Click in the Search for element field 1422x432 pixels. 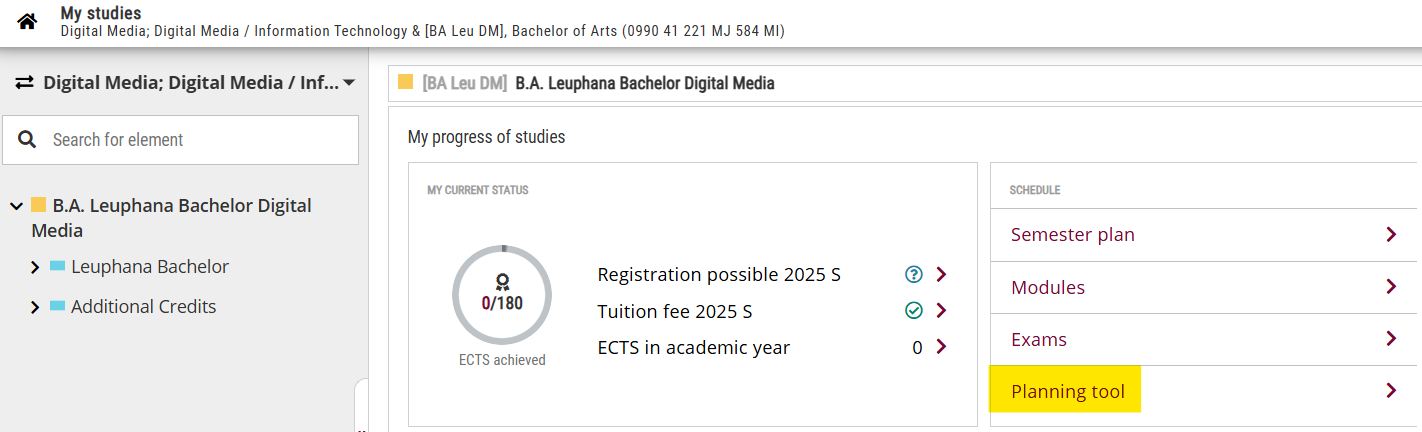180,140
